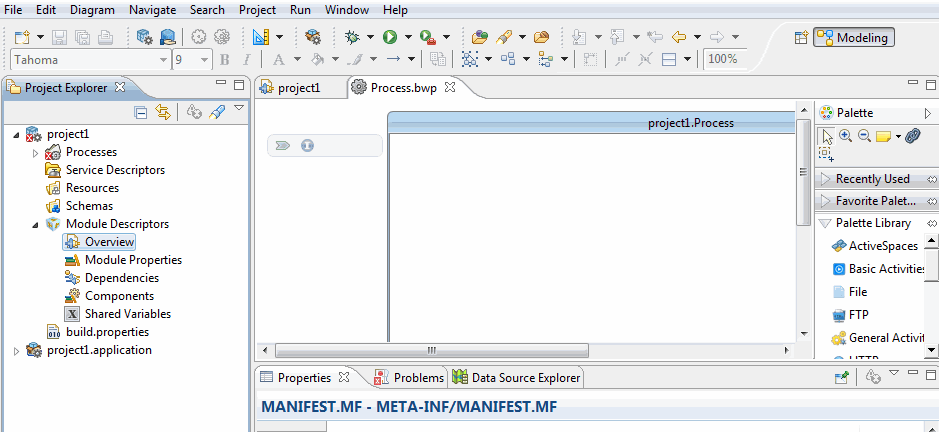
Task: Select Dependencies tree item
Action: (x=122, y=278)
